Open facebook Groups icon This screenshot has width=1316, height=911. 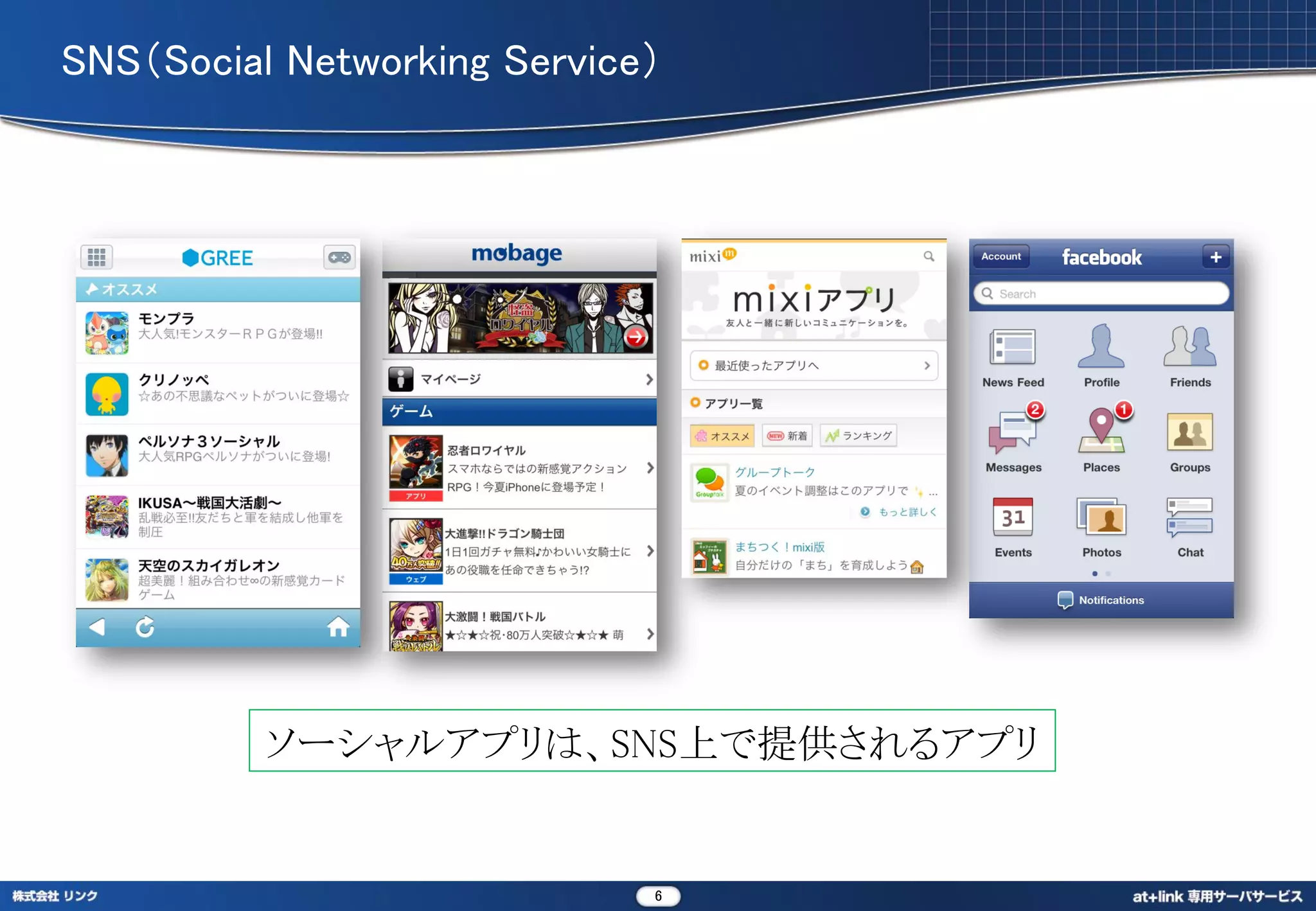tap(1189, 432)
